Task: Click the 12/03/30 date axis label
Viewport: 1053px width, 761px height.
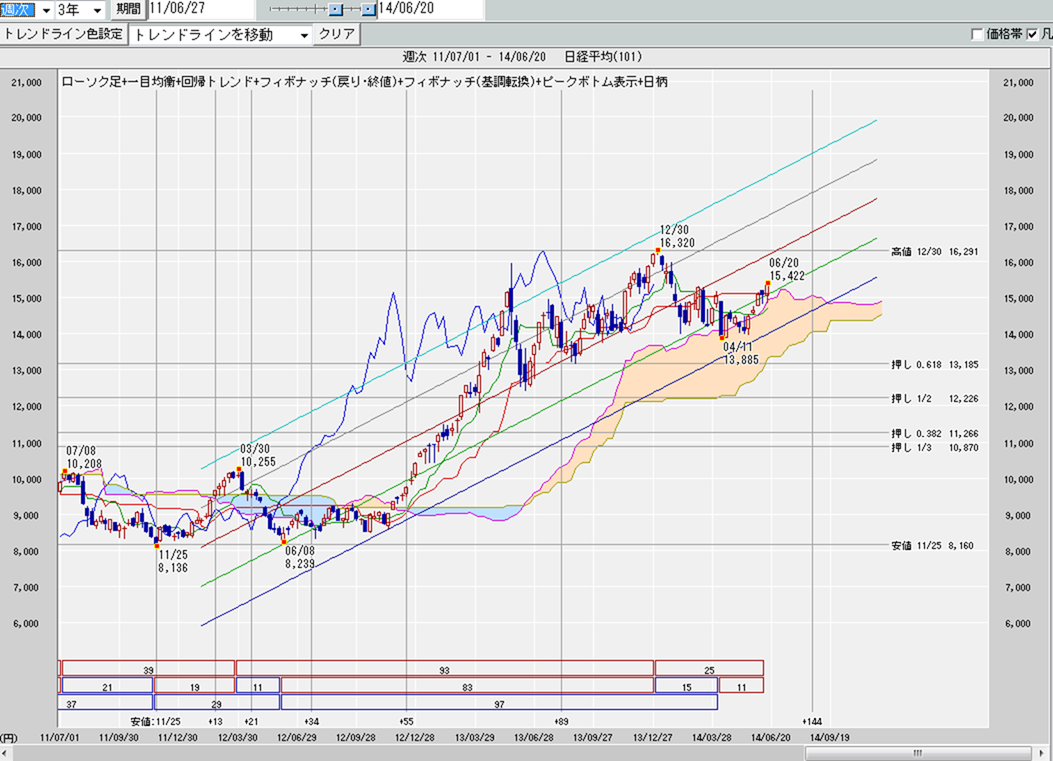Action: click(x=238, y=737)
